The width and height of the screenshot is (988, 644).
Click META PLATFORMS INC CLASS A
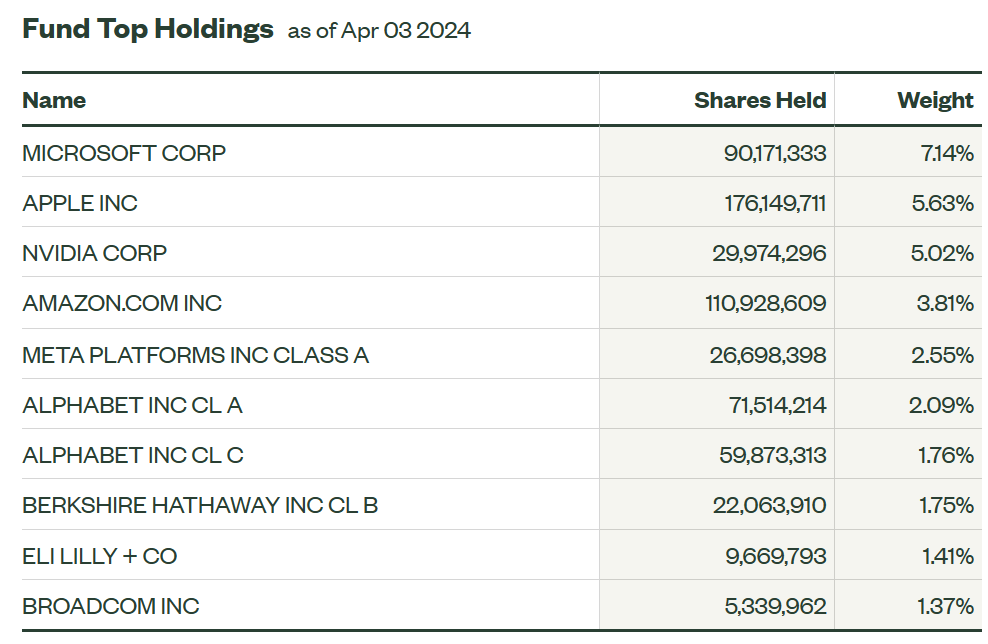click(x=195, y=355)
